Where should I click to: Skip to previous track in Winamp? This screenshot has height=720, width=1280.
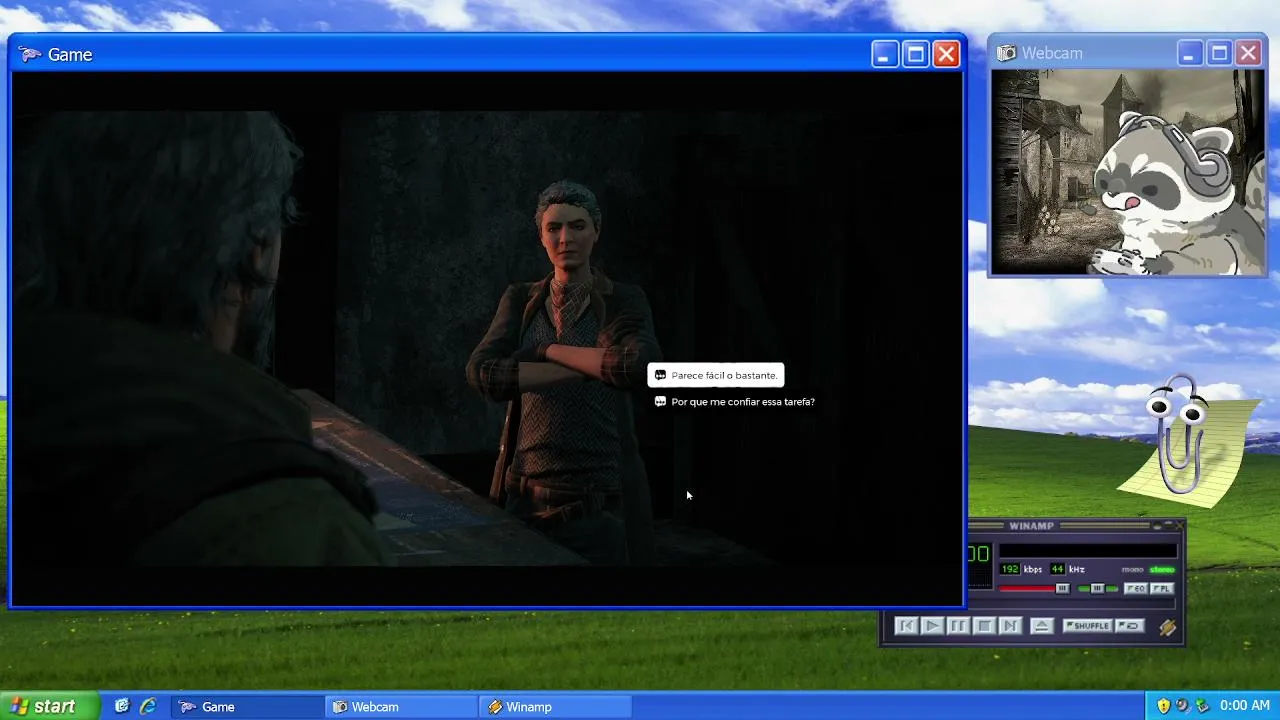point(906,626)
